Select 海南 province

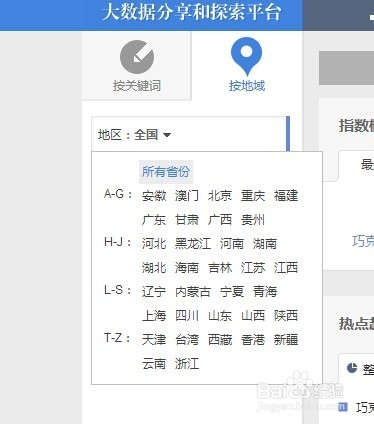187,268
